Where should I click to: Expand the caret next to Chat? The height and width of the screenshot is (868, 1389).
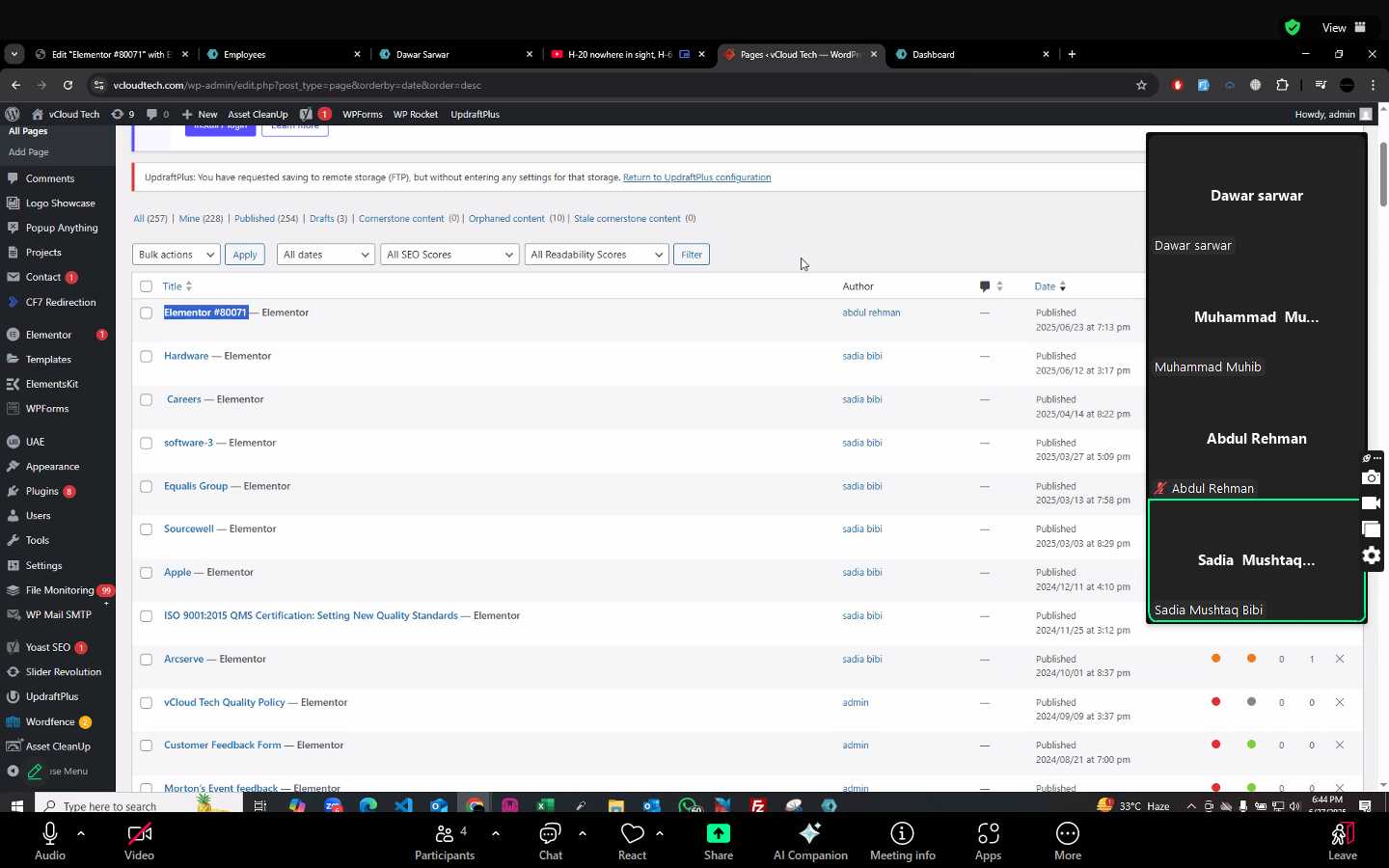[583, 832]
